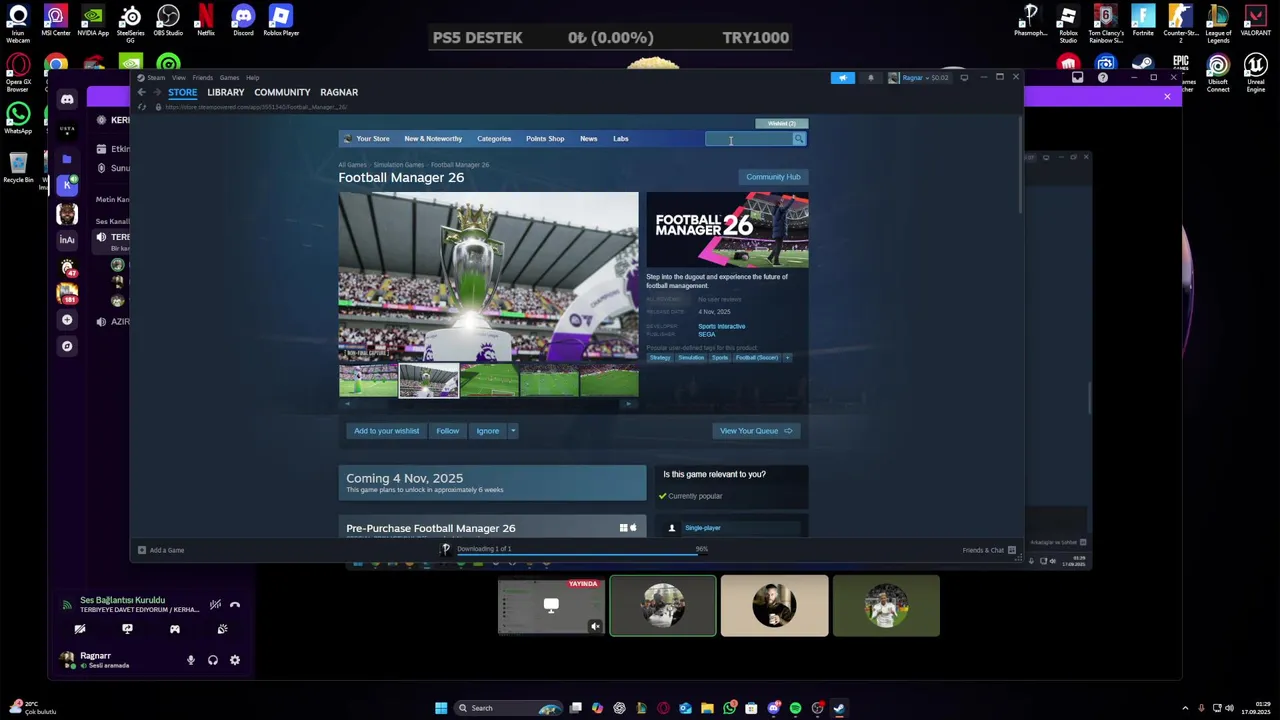This screenshot has height=720, width=1280.
Task: Open the View menu in Steam
Action: pyautogui.click(x=178, y=77)
